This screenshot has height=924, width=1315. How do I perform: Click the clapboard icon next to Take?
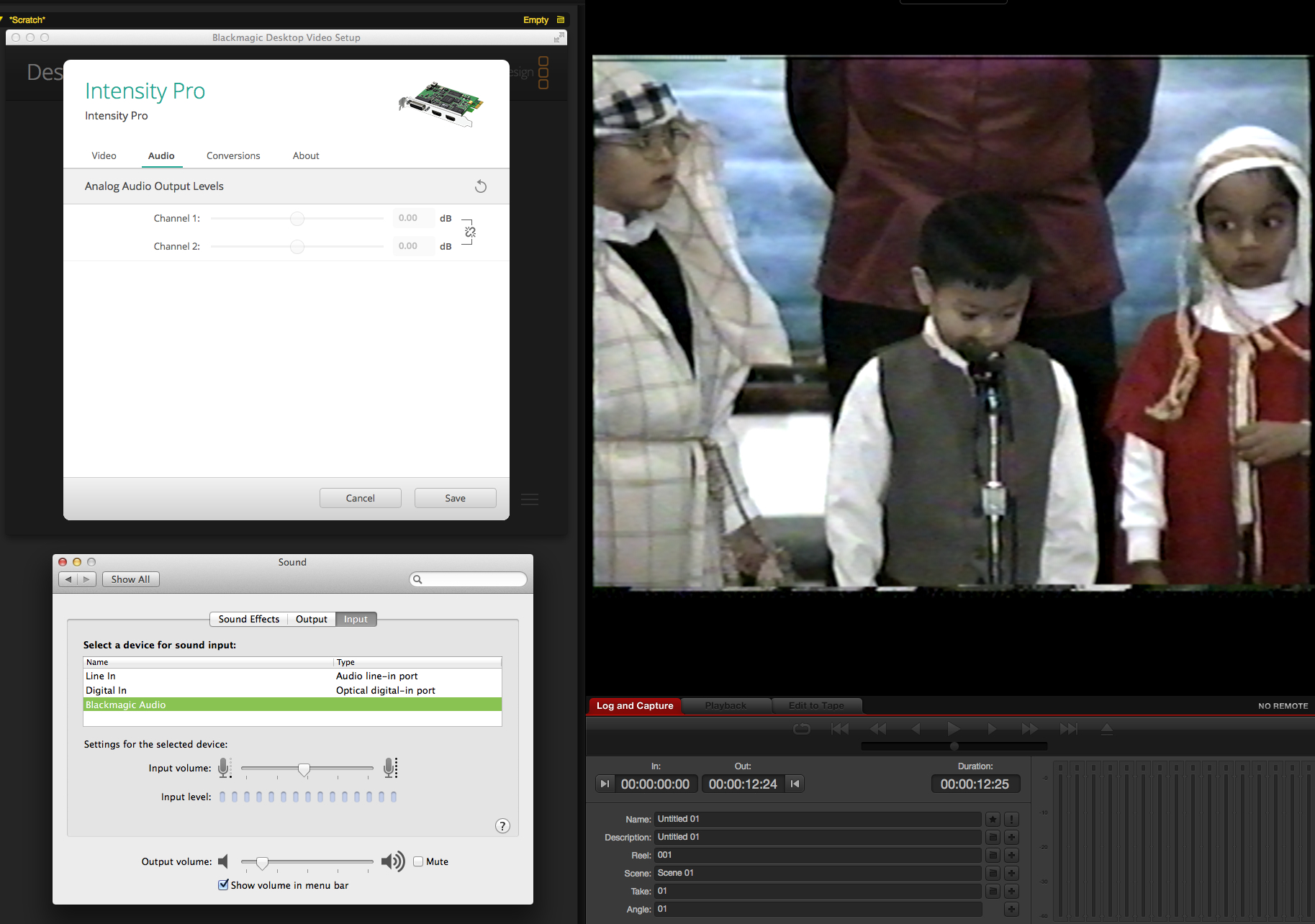click(993, 891)
